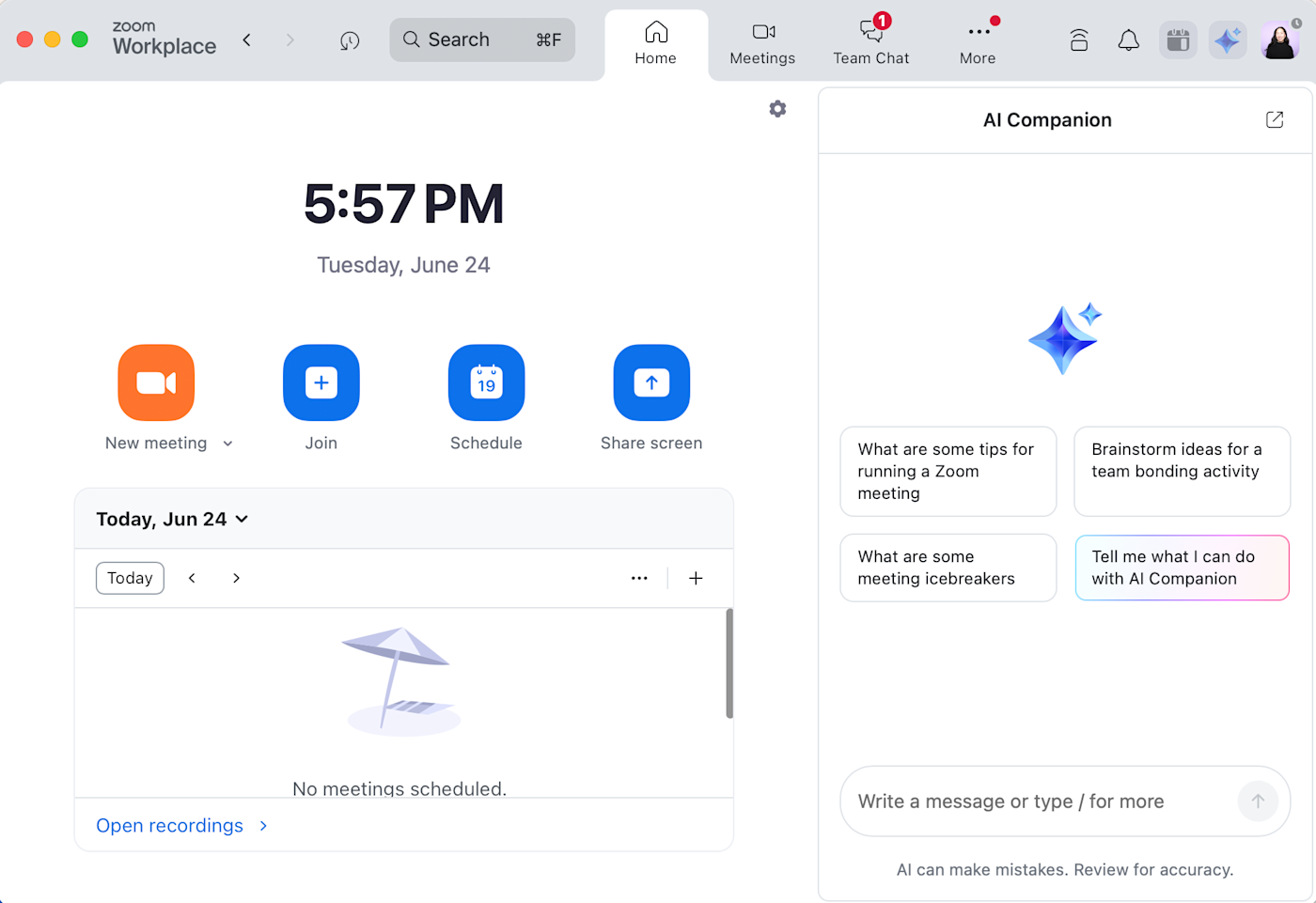Click the 'No meetings scheduled.' text
The height and width of the screenshot is (903, 1316).
[399, 788]
